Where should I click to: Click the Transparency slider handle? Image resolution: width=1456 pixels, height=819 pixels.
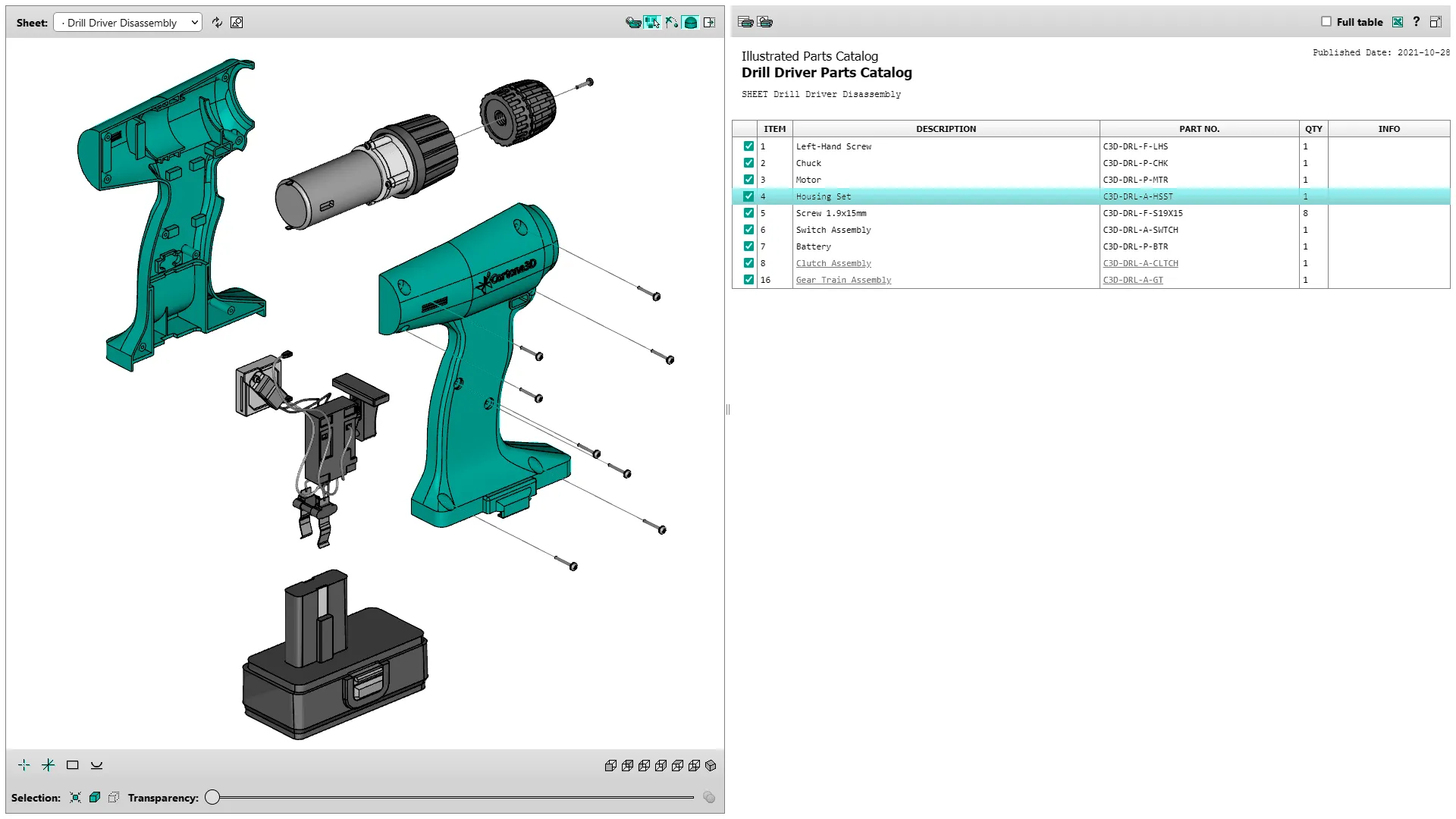click(212, 797)
